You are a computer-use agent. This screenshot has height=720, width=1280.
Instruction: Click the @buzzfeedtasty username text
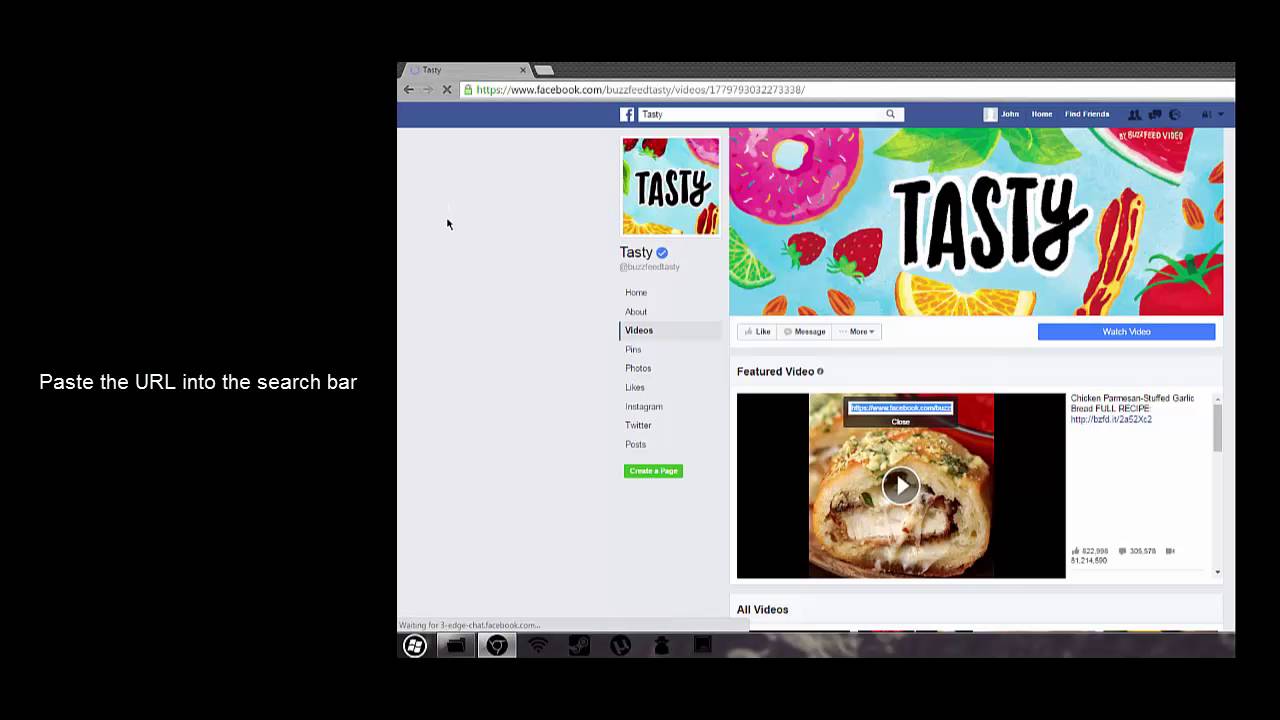[649, 267]
